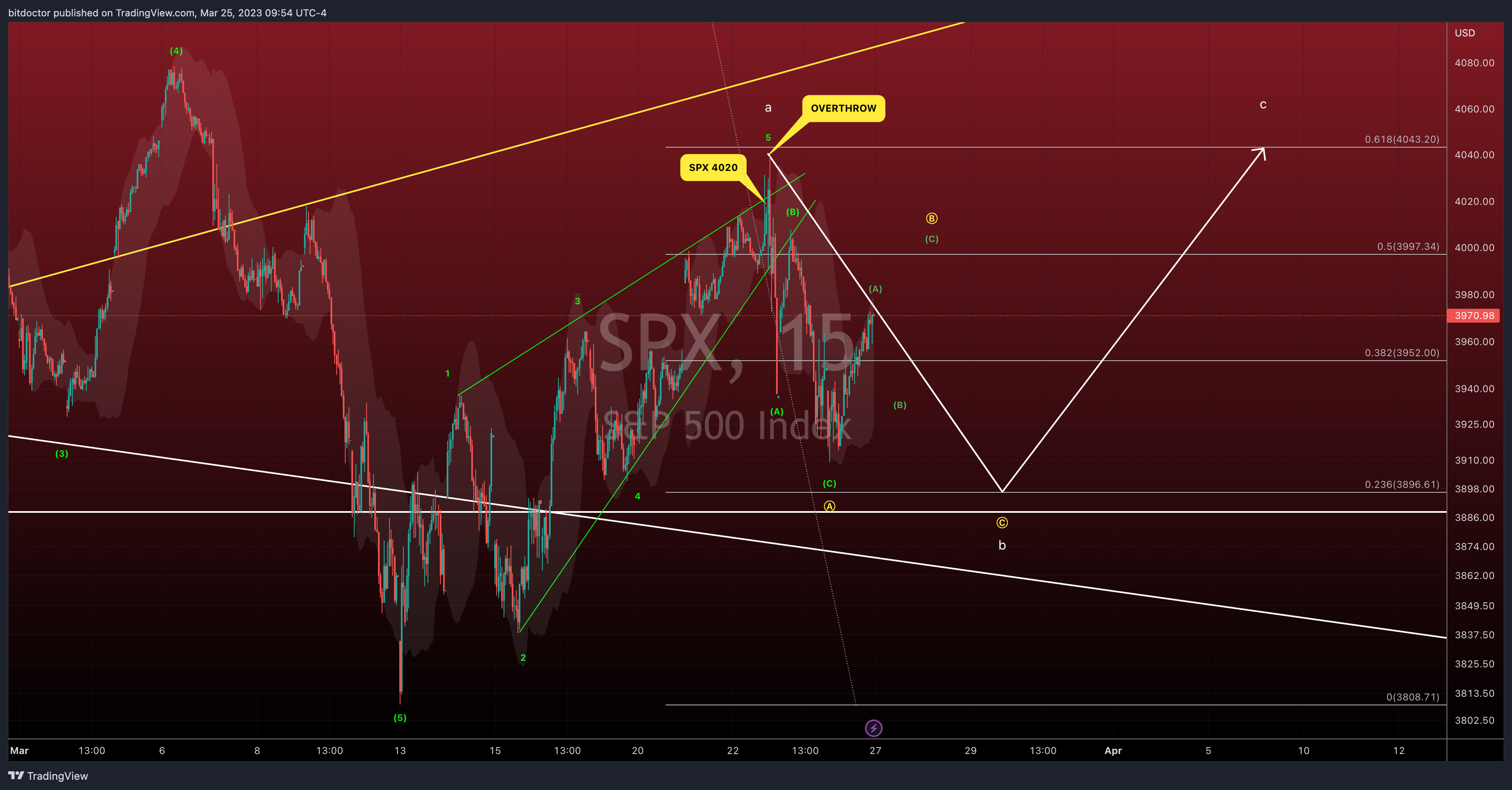
Task: Select the yellow circled A wave label
Action: (x=829, y=506)
